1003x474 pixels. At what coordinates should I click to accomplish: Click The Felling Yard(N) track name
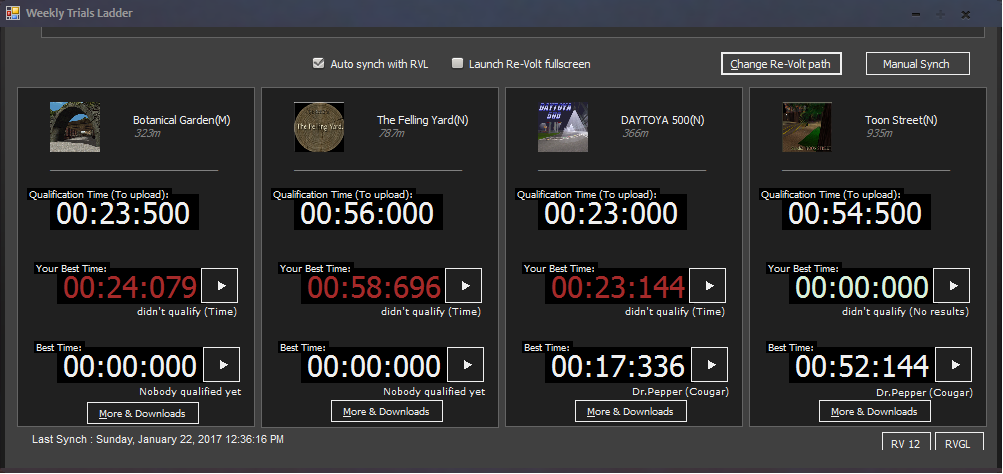(423, 120)
